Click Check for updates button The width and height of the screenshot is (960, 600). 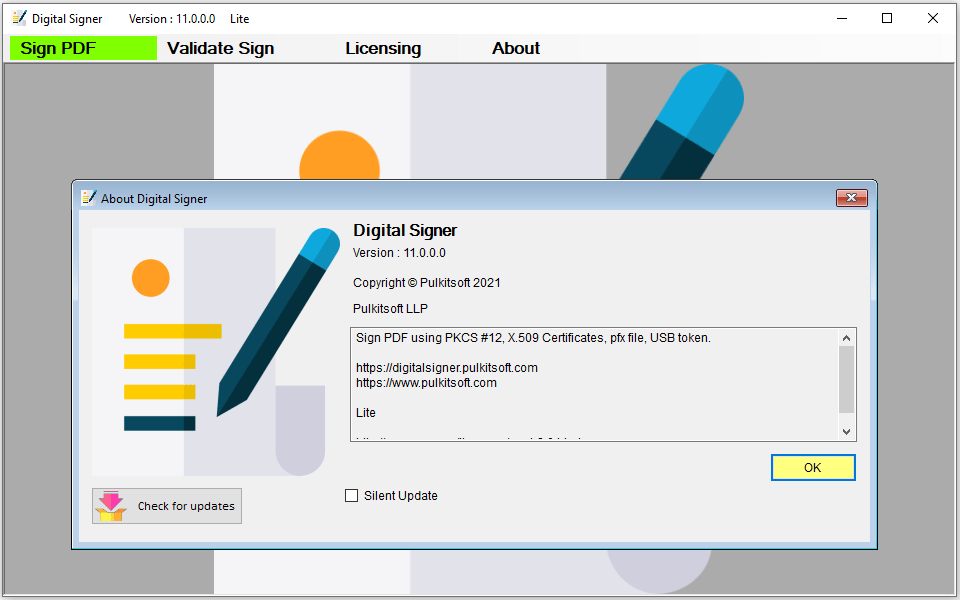pos(167,506)
